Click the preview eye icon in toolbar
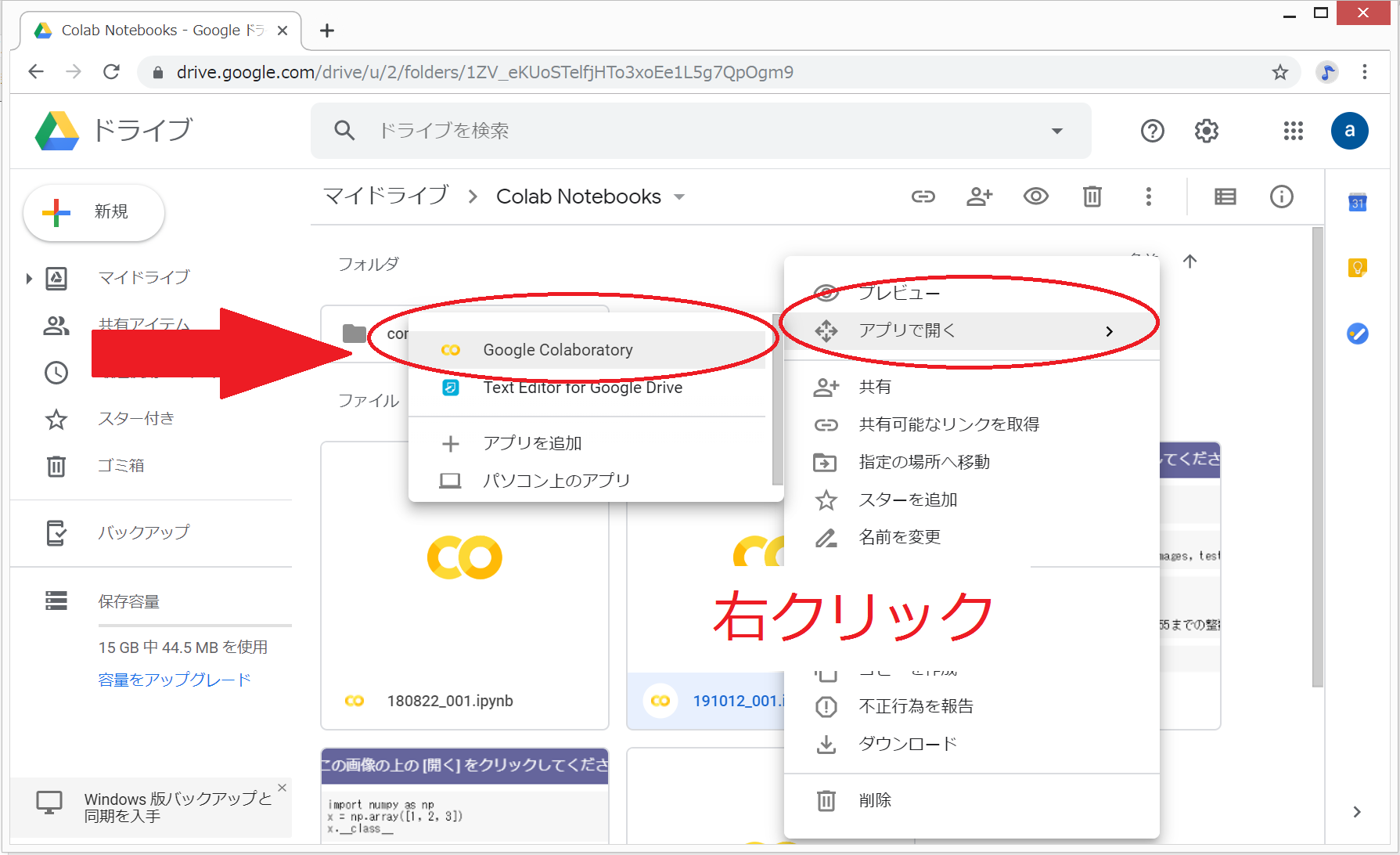Image resolution: width=1400 pixels, height=855 pixels. point(1035,197)
